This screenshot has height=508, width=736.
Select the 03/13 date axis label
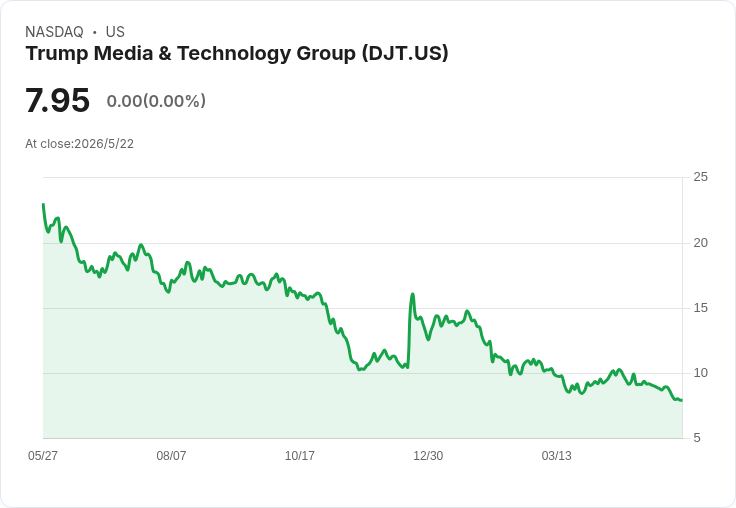(x=556, y=455)
